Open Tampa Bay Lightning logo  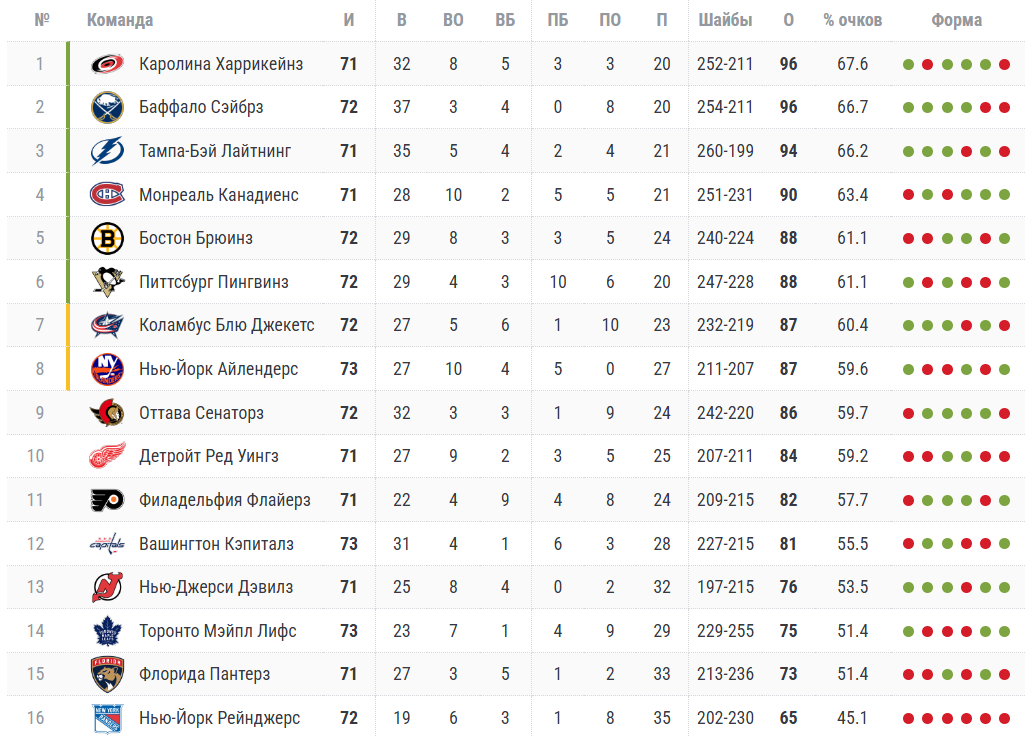click(107, 151)
